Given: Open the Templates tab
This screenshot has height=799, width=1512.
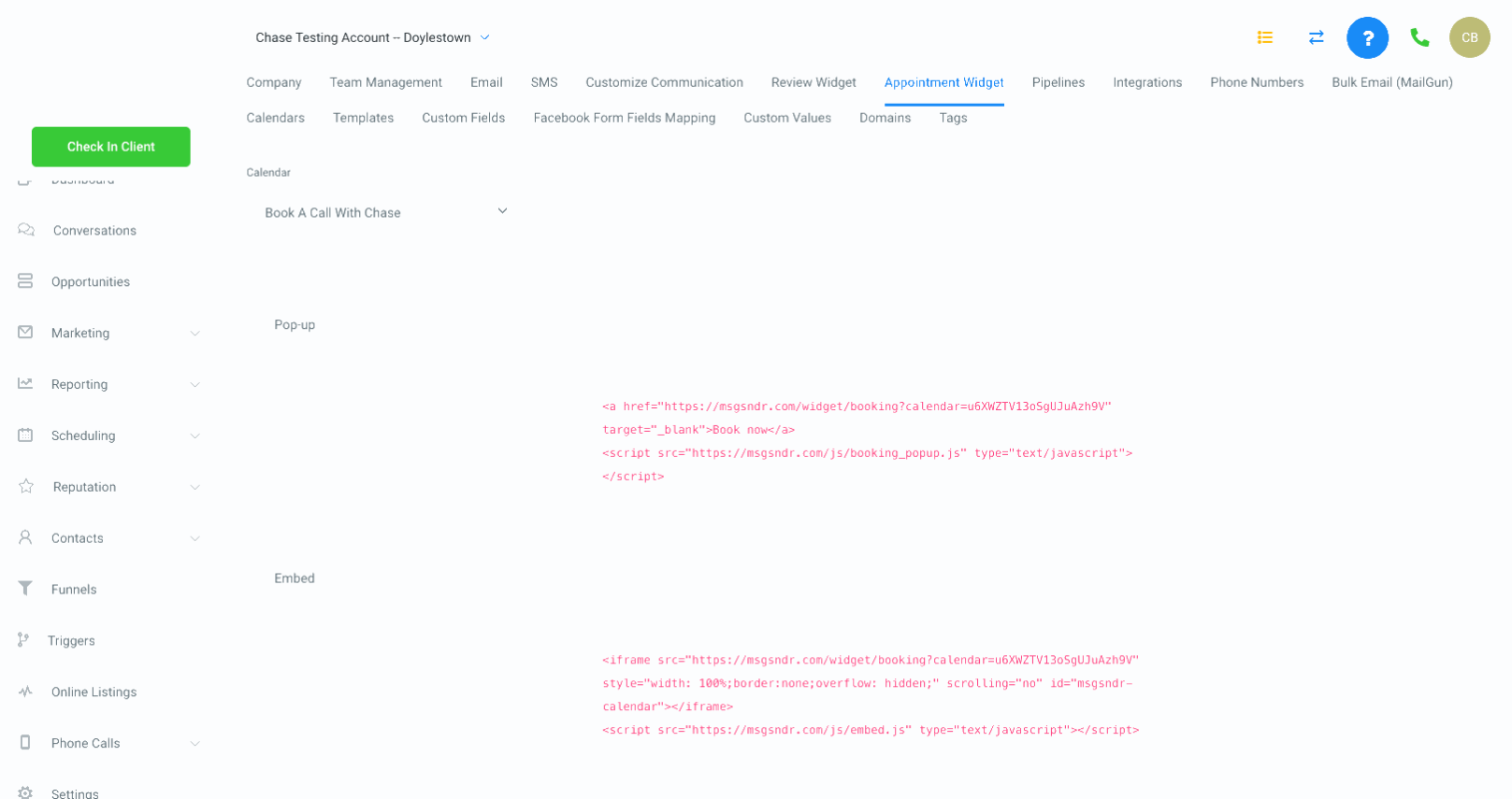Looking at the screenshot, I should (363, 118).
